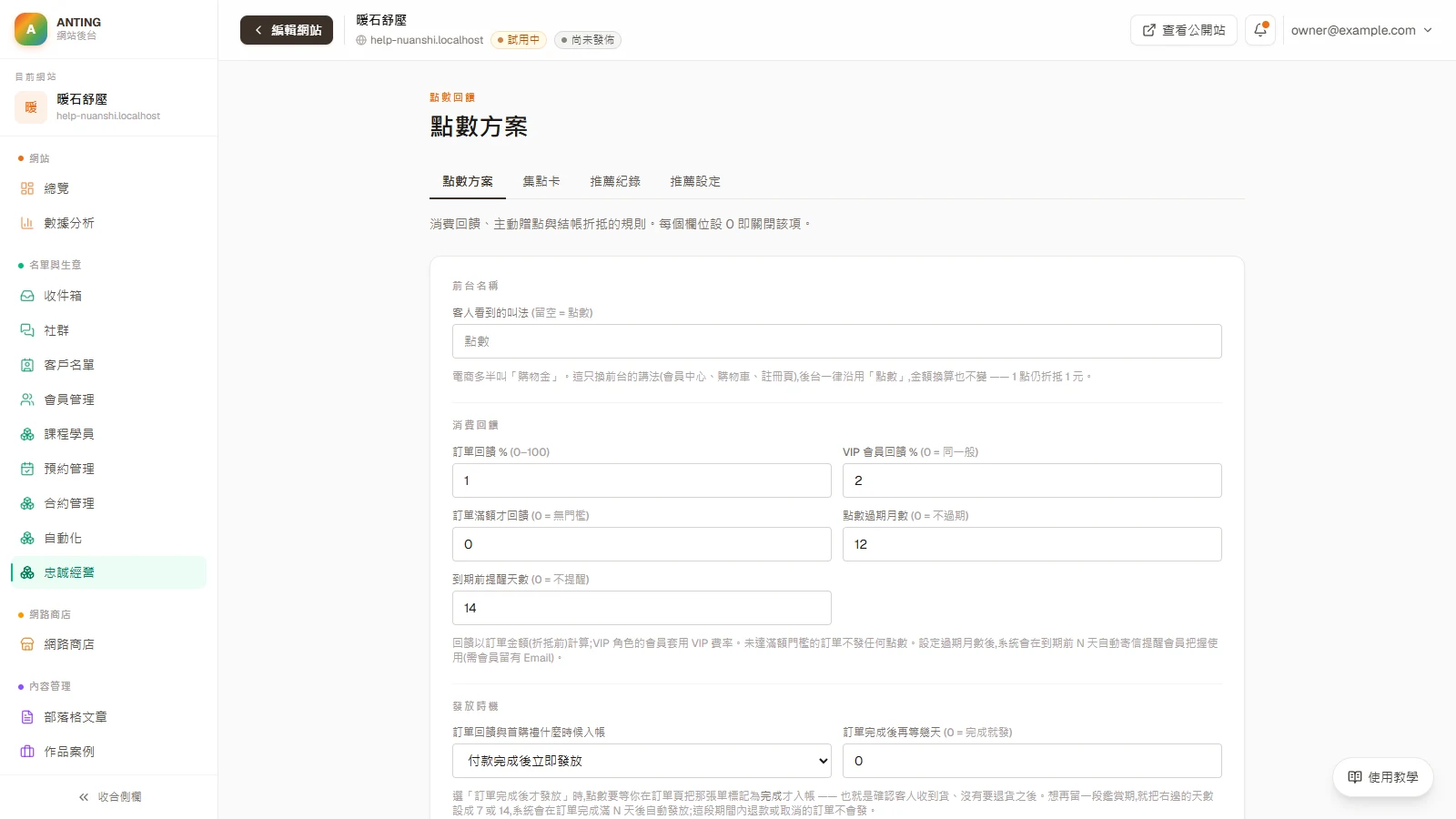Open the 付款完成後立即發放 dropdown
Screen dimensions: 1456x819
pyautogui.click(x=642, y=761)
